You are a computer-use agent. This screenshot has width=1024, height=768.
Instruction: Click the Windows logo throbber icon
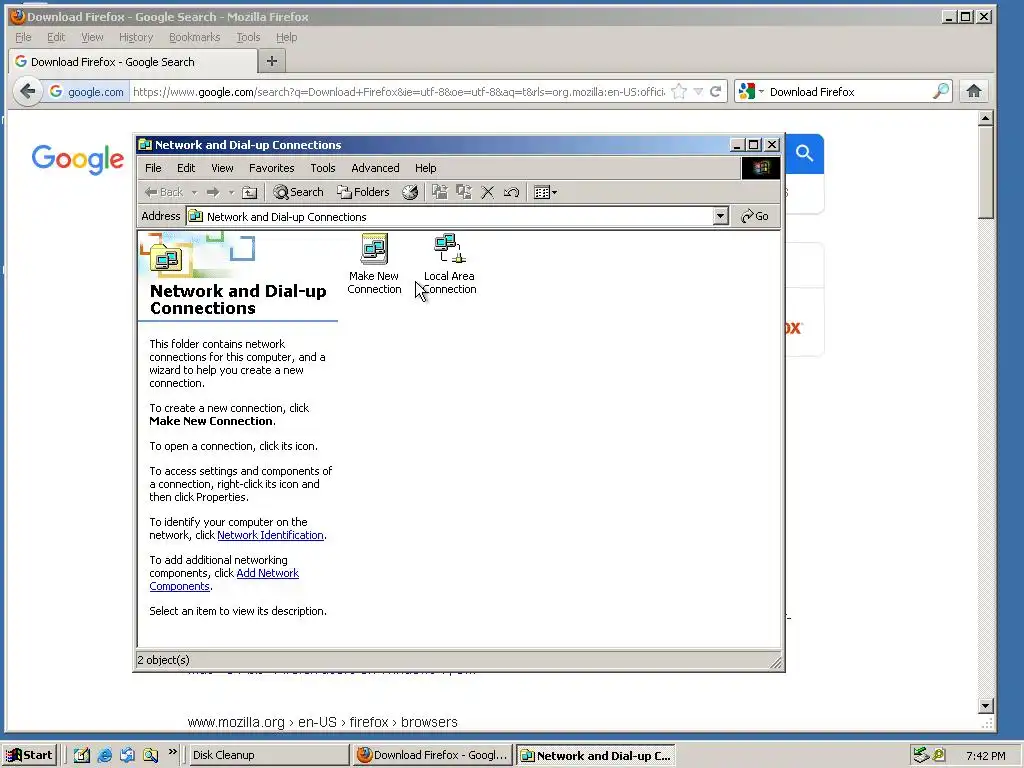point(761,168)
